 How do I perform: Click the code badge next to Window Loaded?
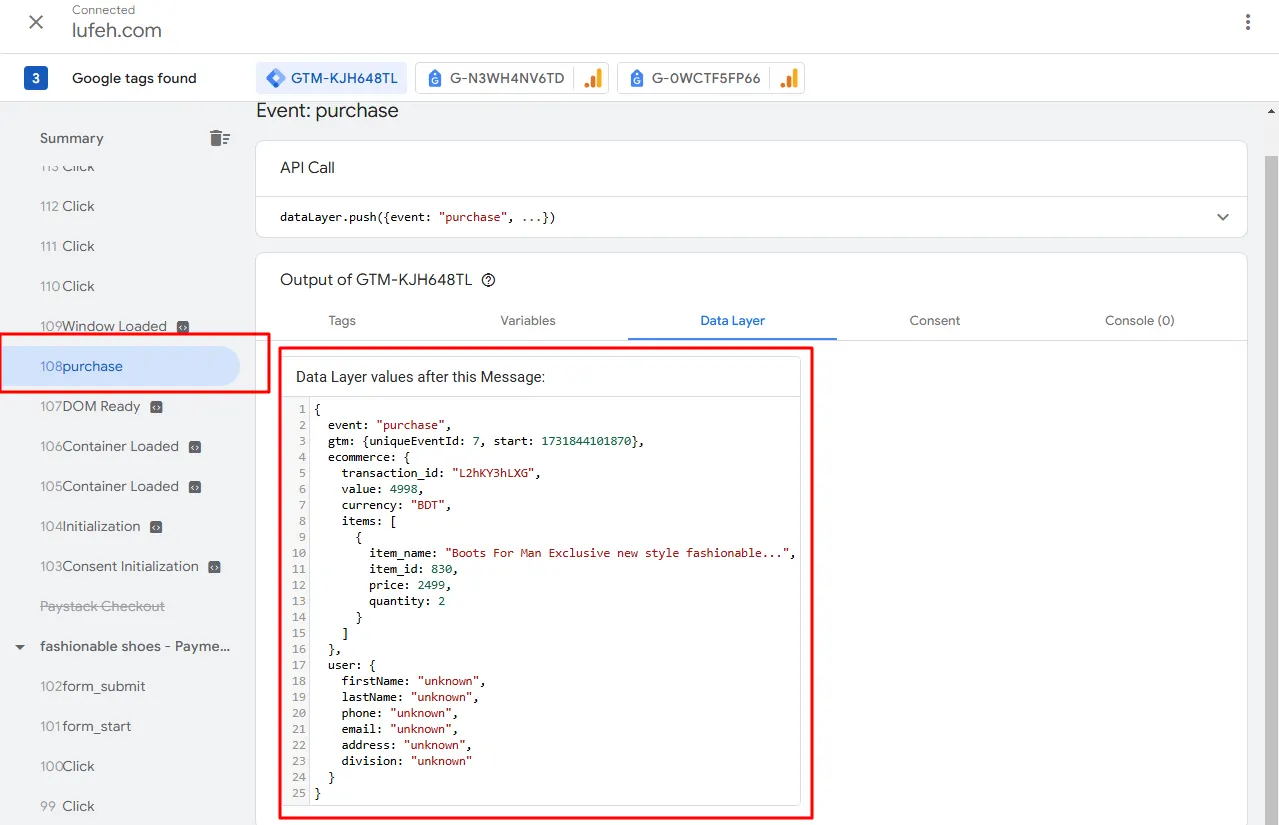click(x=183, y=326)
